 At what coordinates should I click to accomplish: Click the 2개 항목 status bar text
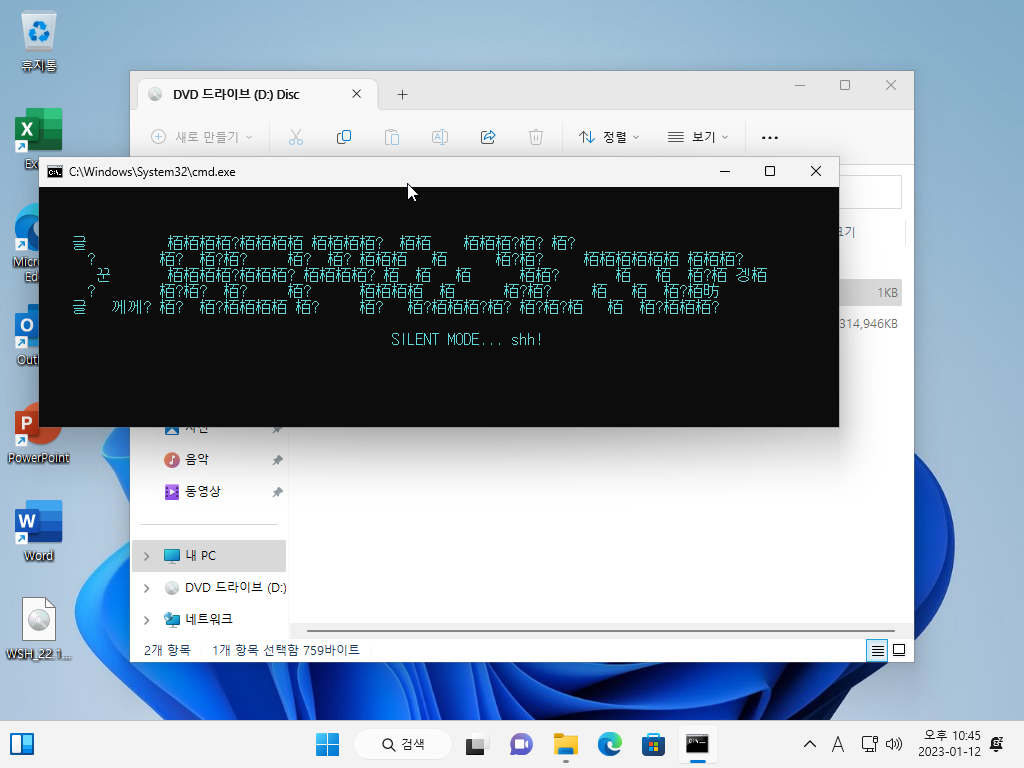pyautogui.click(x=167, y=650)
